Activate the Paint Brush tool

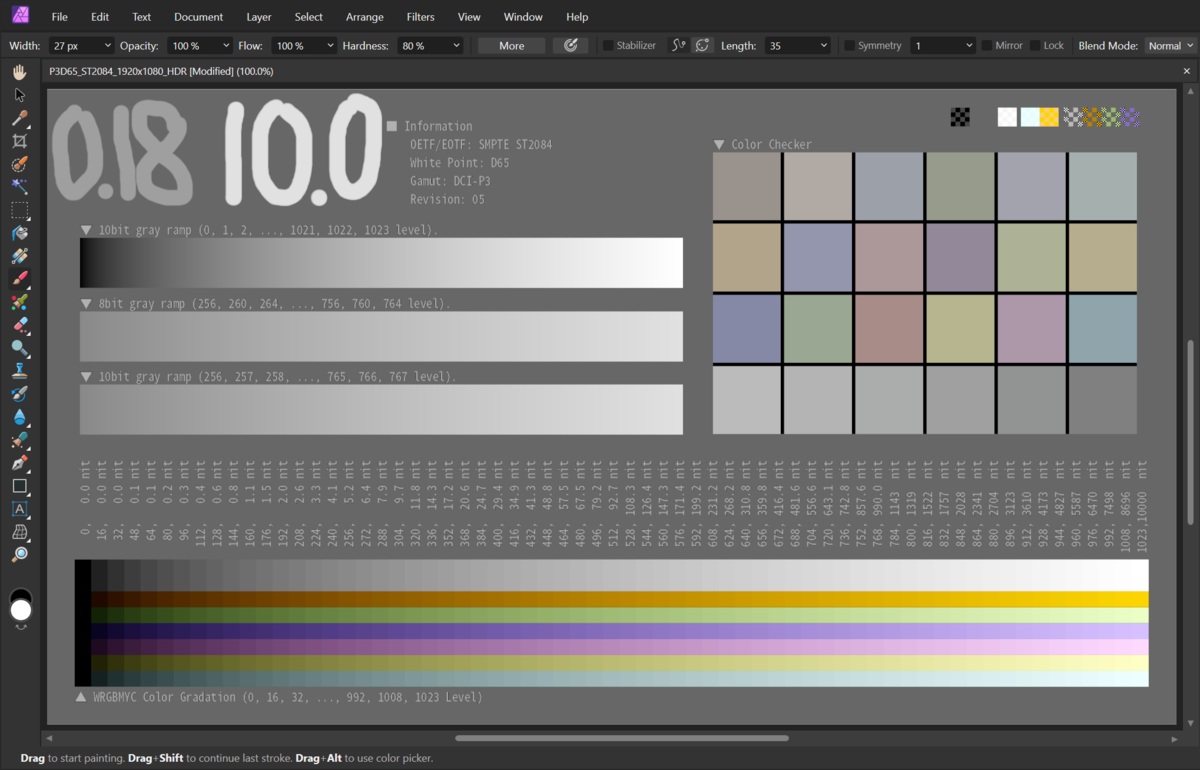[19, 279]
